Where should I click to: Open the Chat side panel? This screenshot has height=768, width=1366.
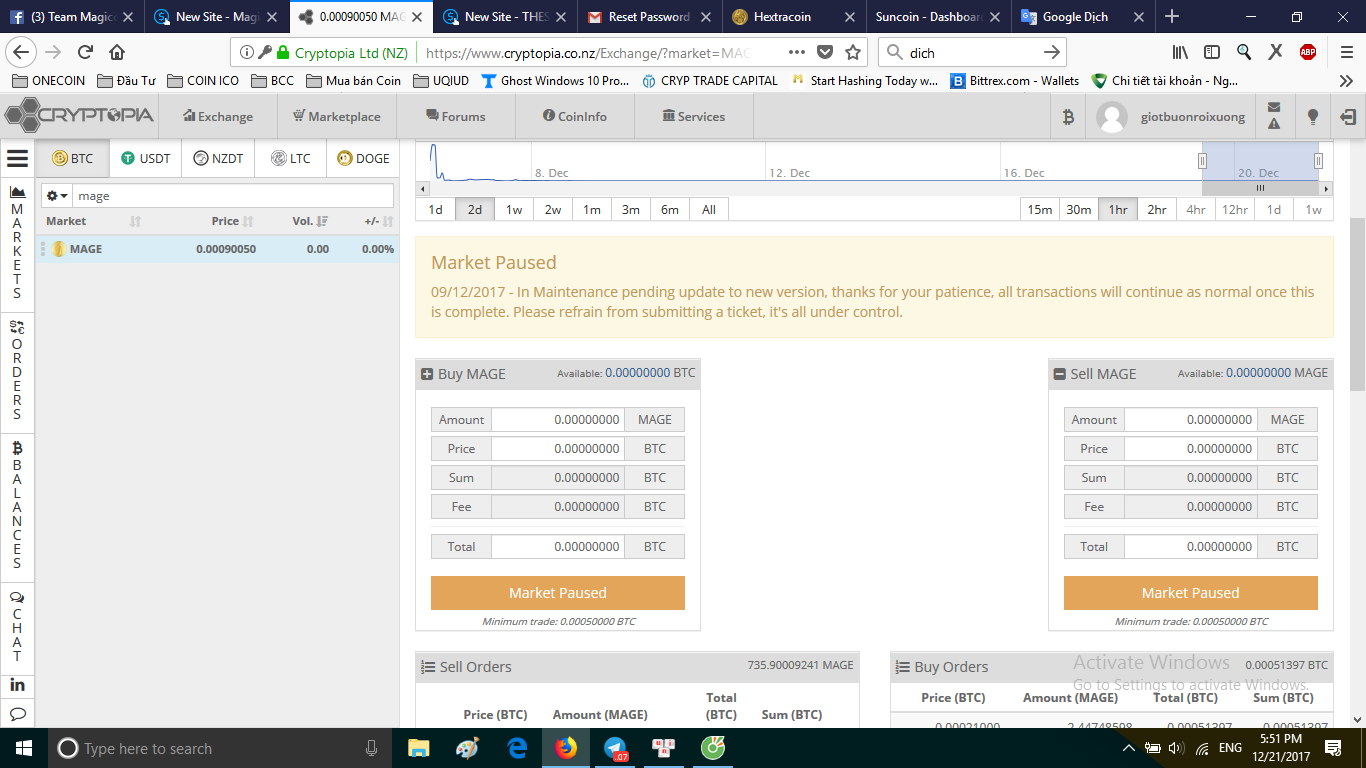(x=17, y=626)
